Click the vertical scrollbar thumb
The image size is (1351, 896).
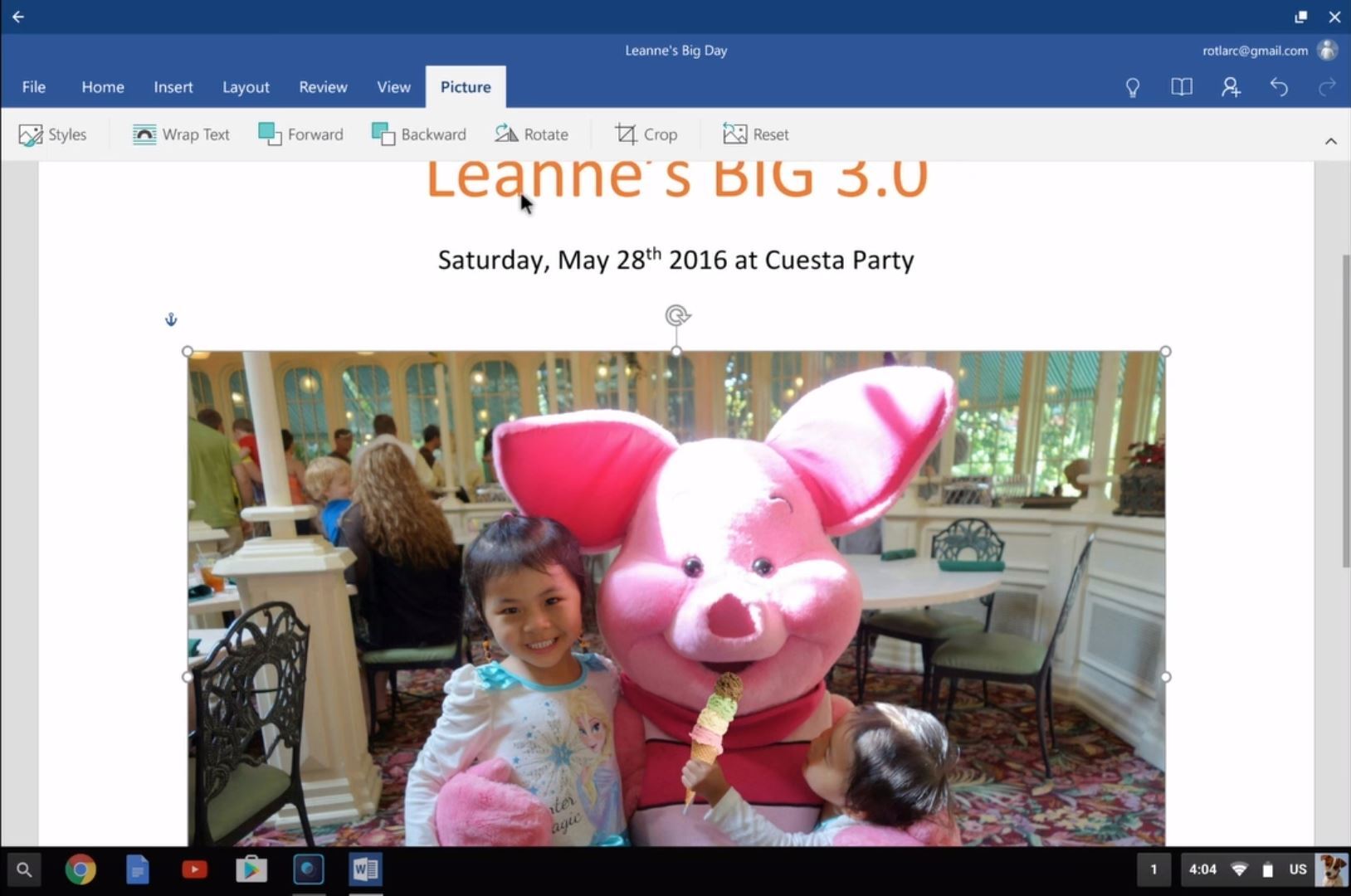click(x=1345, y=411)
